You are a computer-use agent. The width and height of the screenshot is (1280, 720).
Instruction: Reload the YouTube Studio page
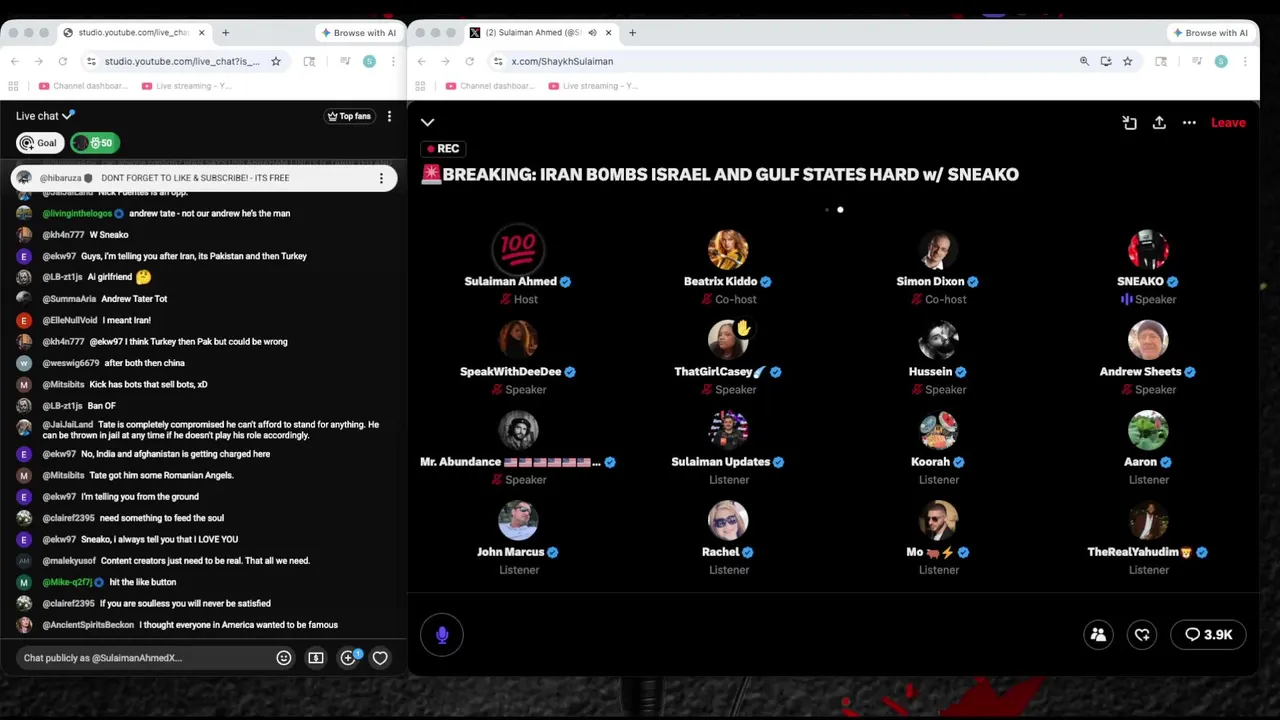62,61
